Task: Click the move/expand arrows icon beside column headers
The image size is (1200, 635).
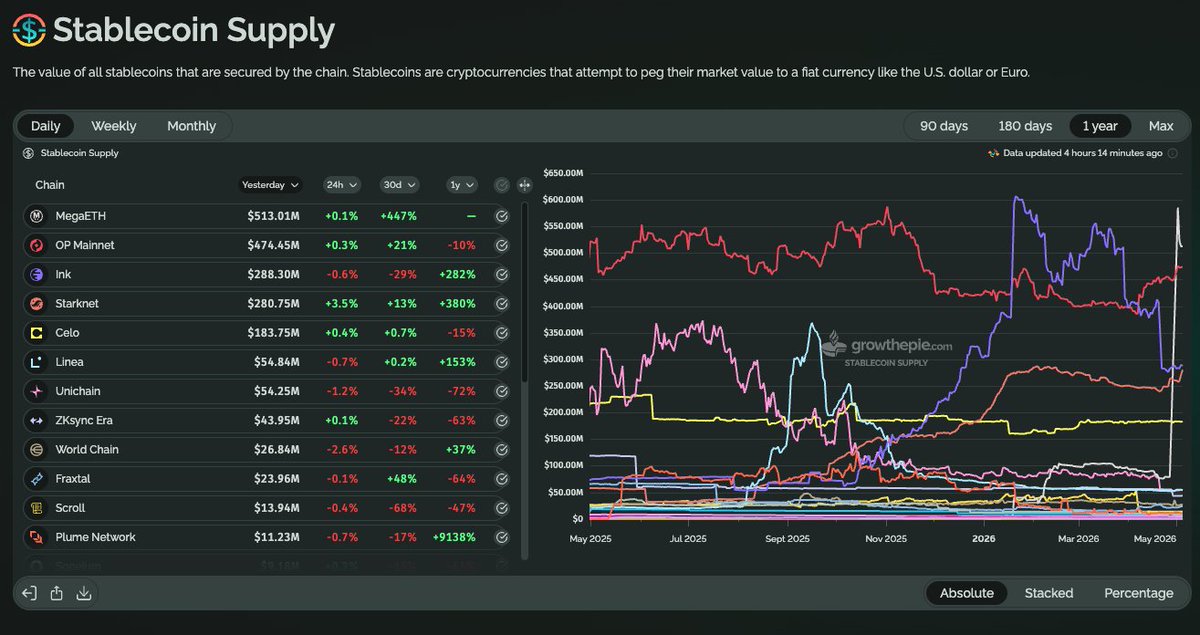Action: click(x=524, y=185)
